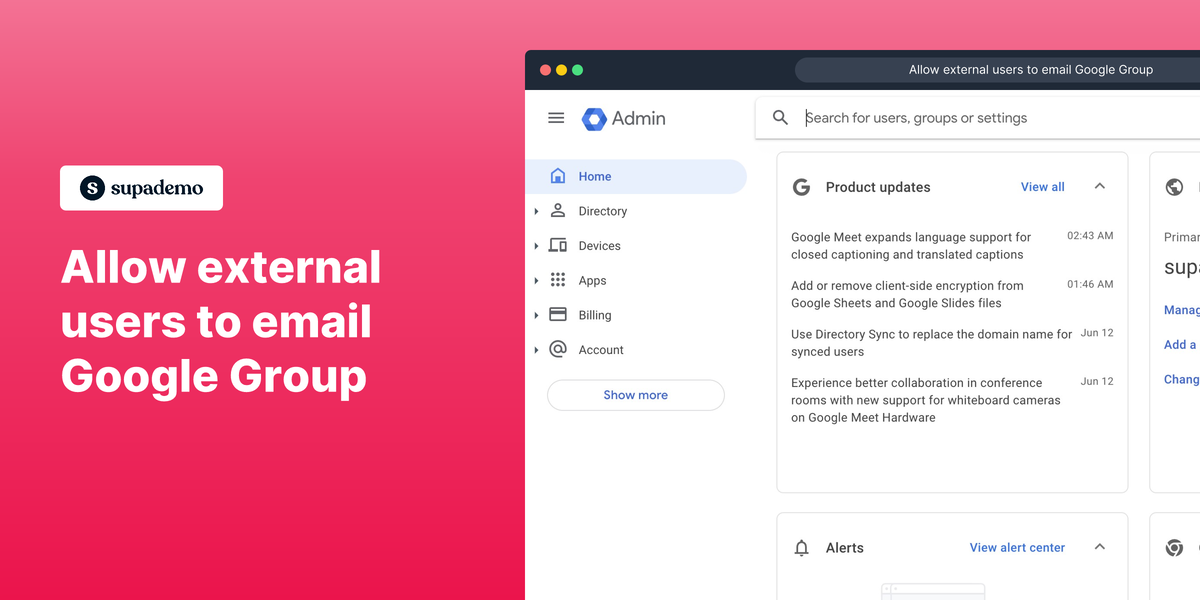Screen dimensions: 1200x600
Task: Click the globe icon on the Domains card
Action: [1174, 187]
